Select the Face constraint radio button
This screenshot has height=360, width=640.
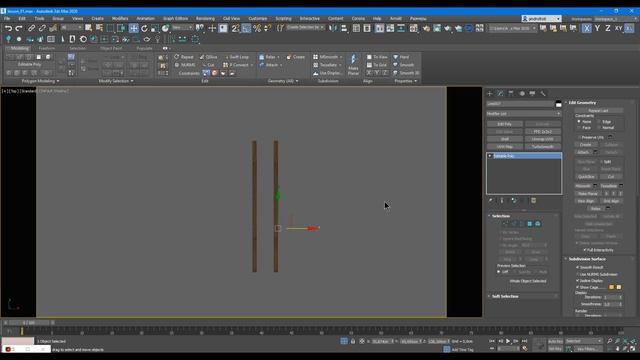(x=579, y=128)
